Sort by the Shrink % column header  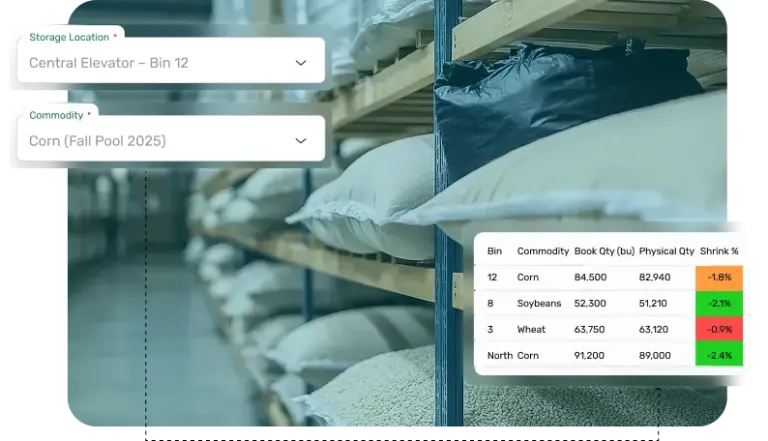click(720, 251)
